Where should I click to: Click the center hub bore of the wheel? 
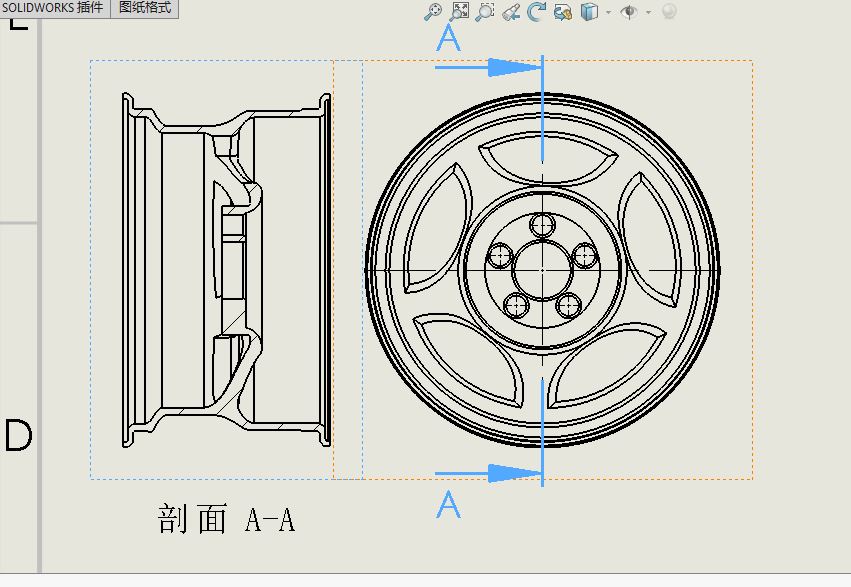(542, 270)
